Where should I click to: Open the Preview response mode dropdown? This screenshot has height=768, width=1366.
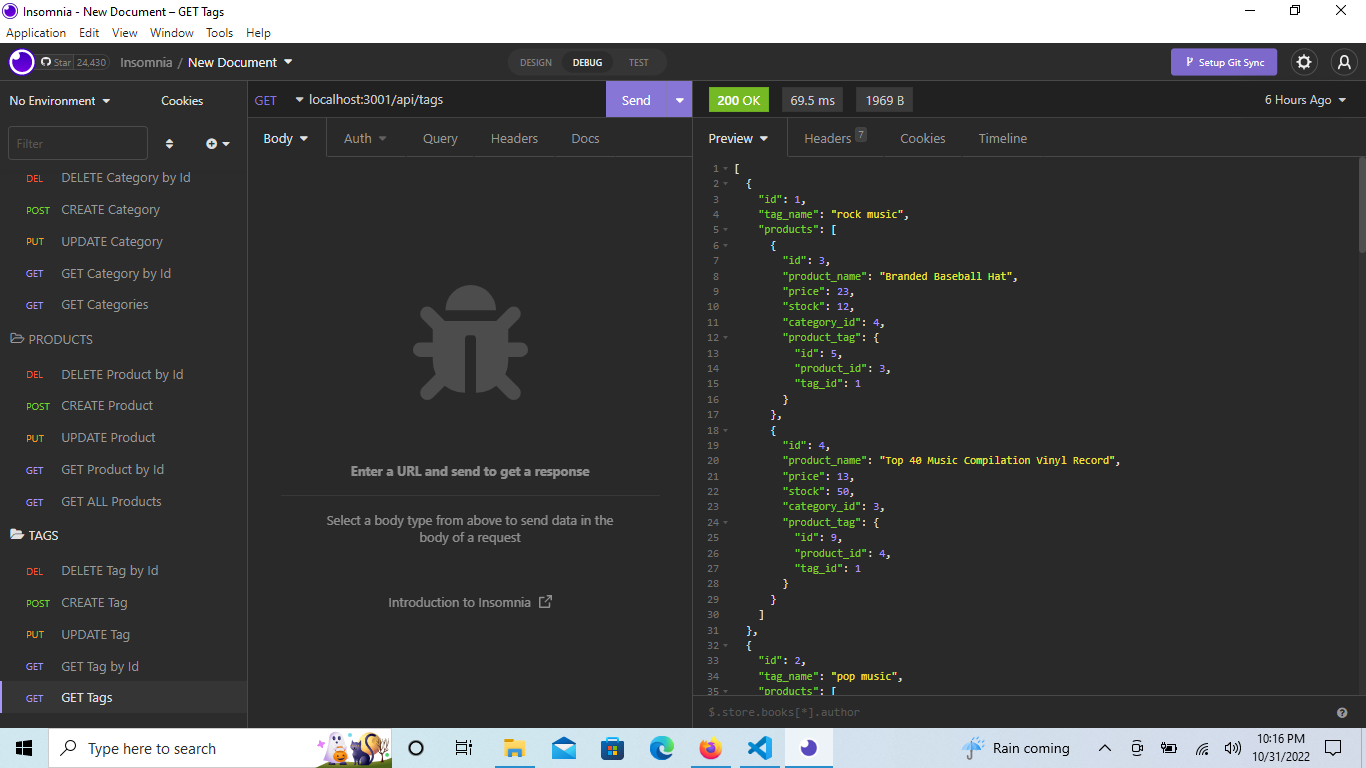coord(738,138)
